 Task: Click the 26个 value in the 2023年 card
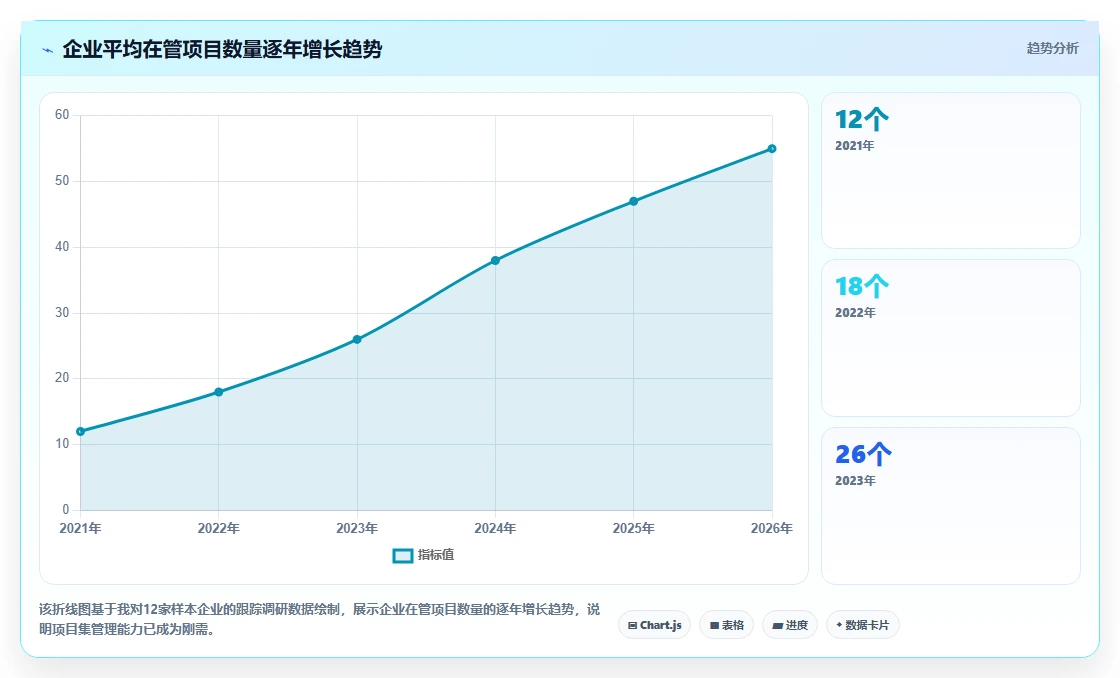click(x=863, y=454)
